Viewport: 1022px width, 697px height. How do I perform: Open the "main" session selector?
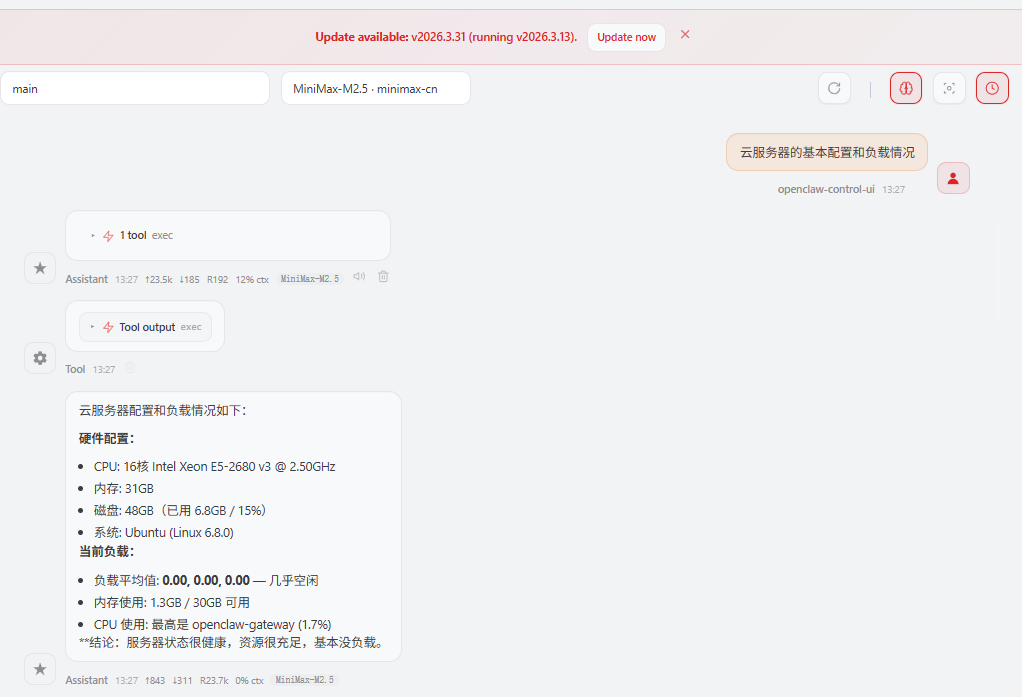coord(135,88)
